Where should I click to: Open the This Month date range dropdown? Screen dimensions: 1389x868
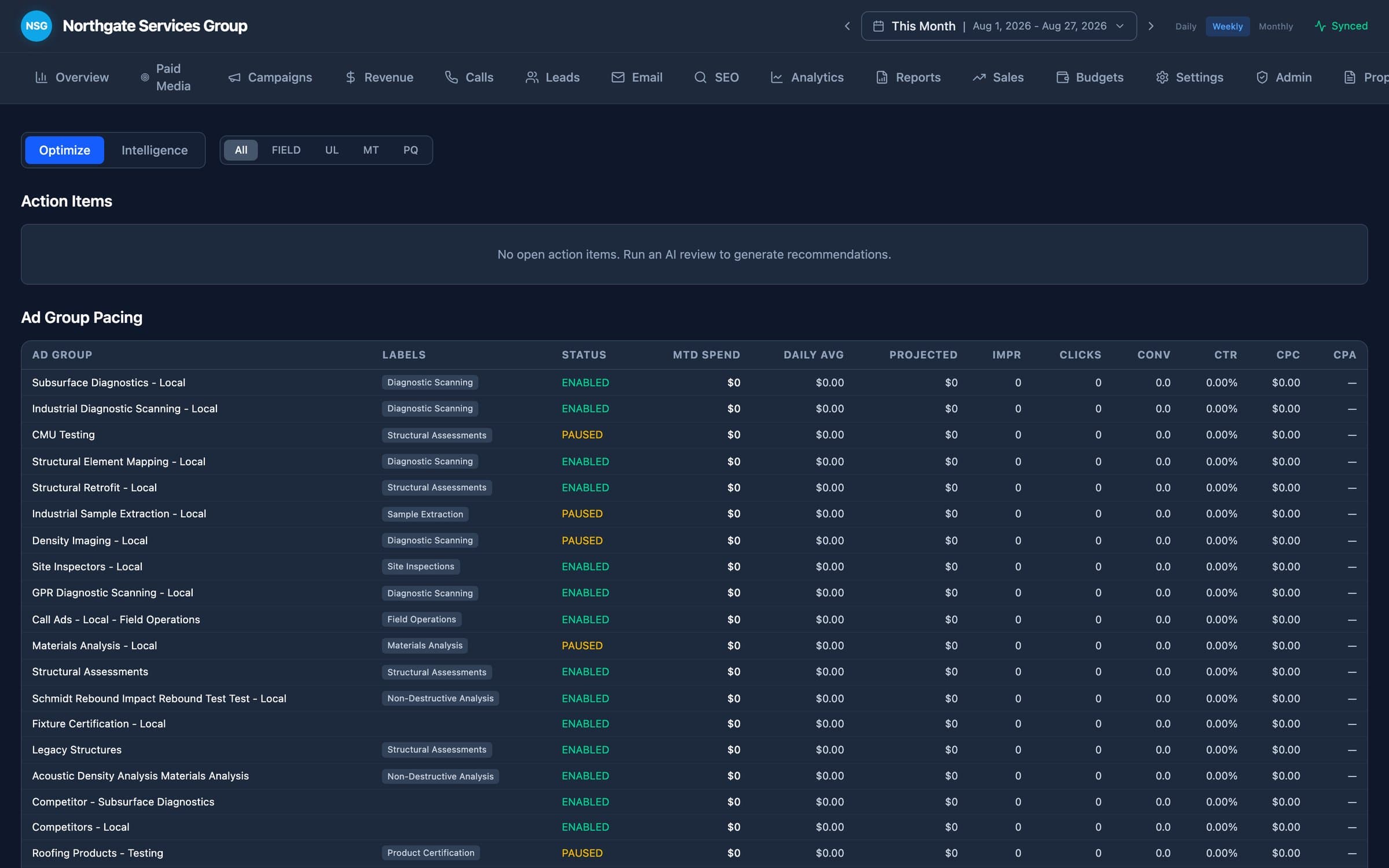coord(998,26)
